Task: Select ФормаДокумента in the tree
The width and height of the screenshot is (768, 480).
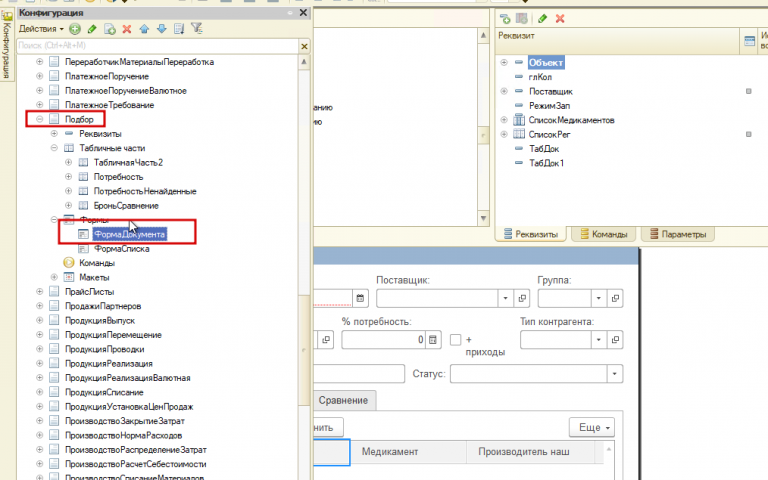Action: [x=130, y=235]
